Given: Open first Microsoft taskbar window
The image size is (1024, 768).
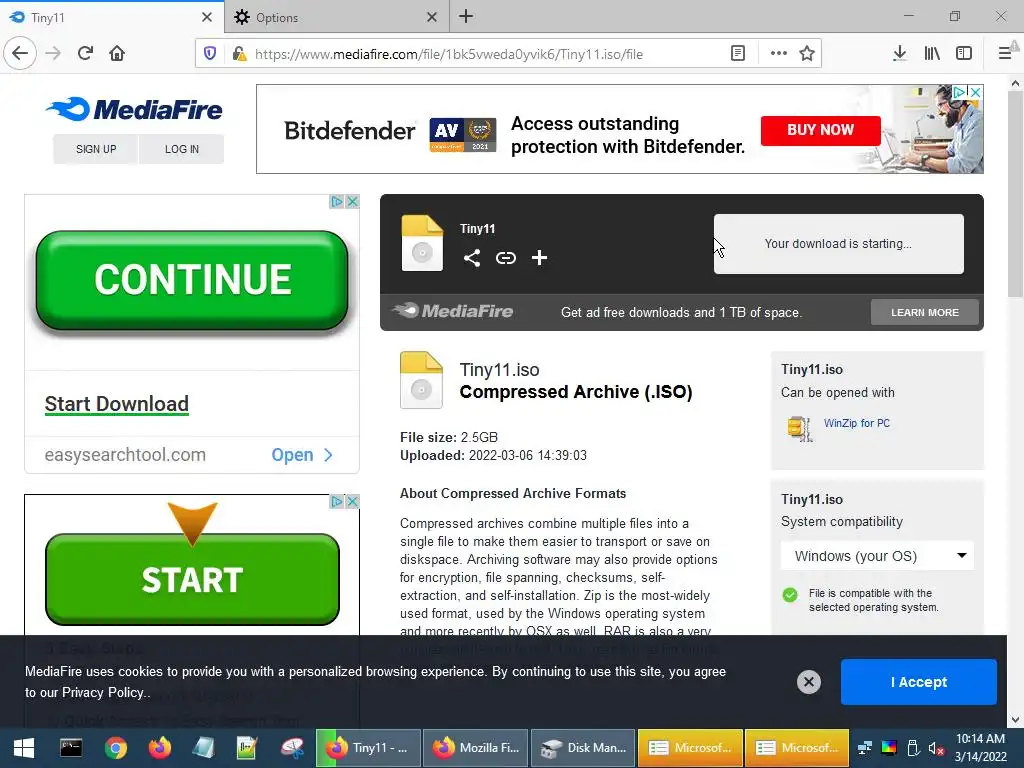Looking at the screenshot, I should pos(690,748).
